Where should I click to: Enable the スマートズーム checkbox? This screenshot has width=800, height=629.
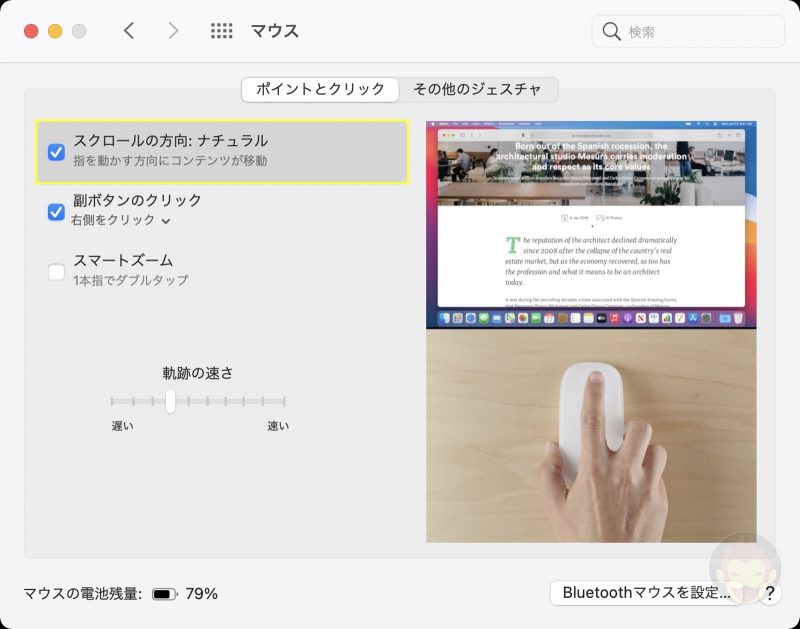coord(56,271)
